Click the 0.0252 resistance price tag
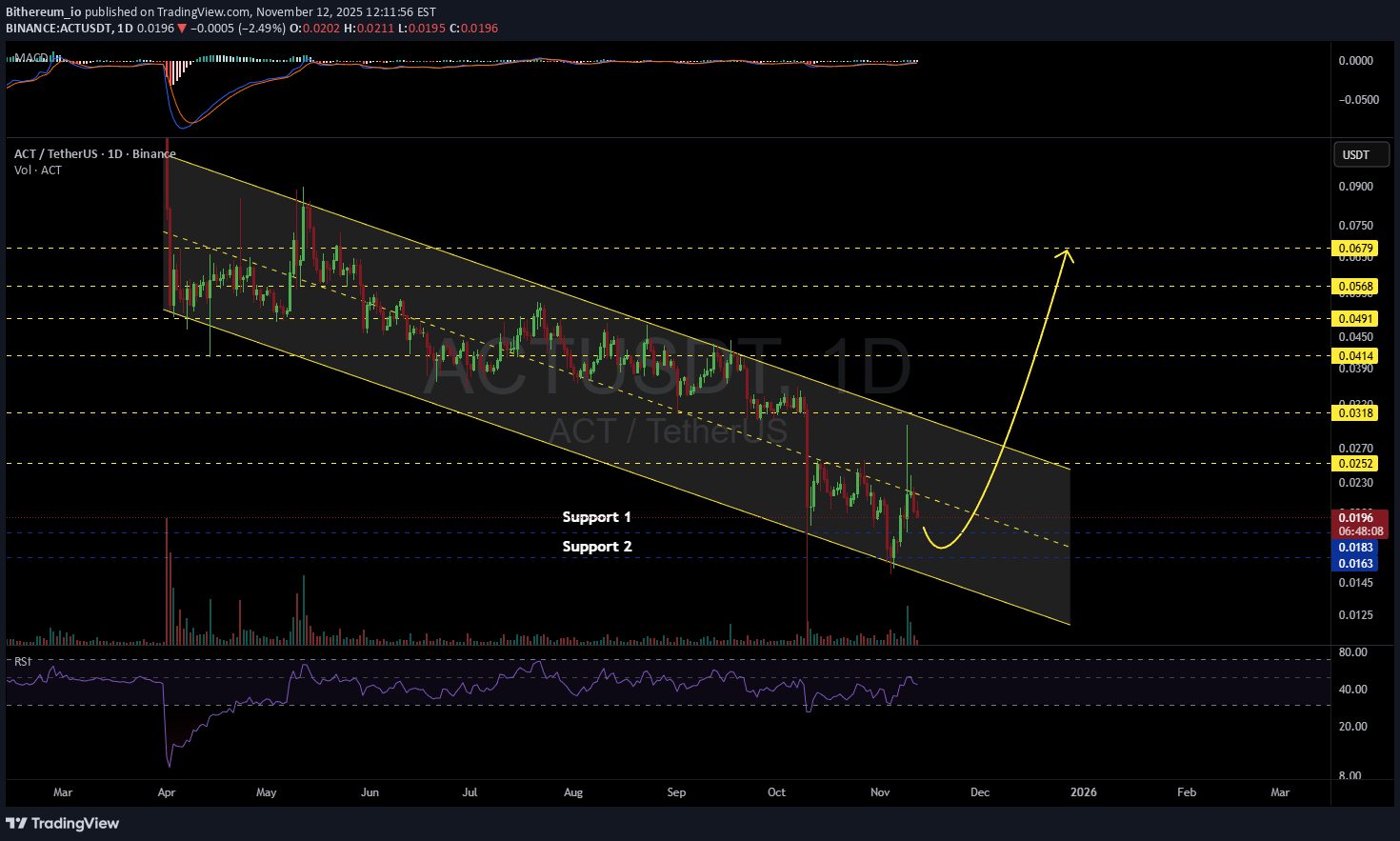Image resolution: width=1400 pixels, height=841 pixels. coord(1355,464)
